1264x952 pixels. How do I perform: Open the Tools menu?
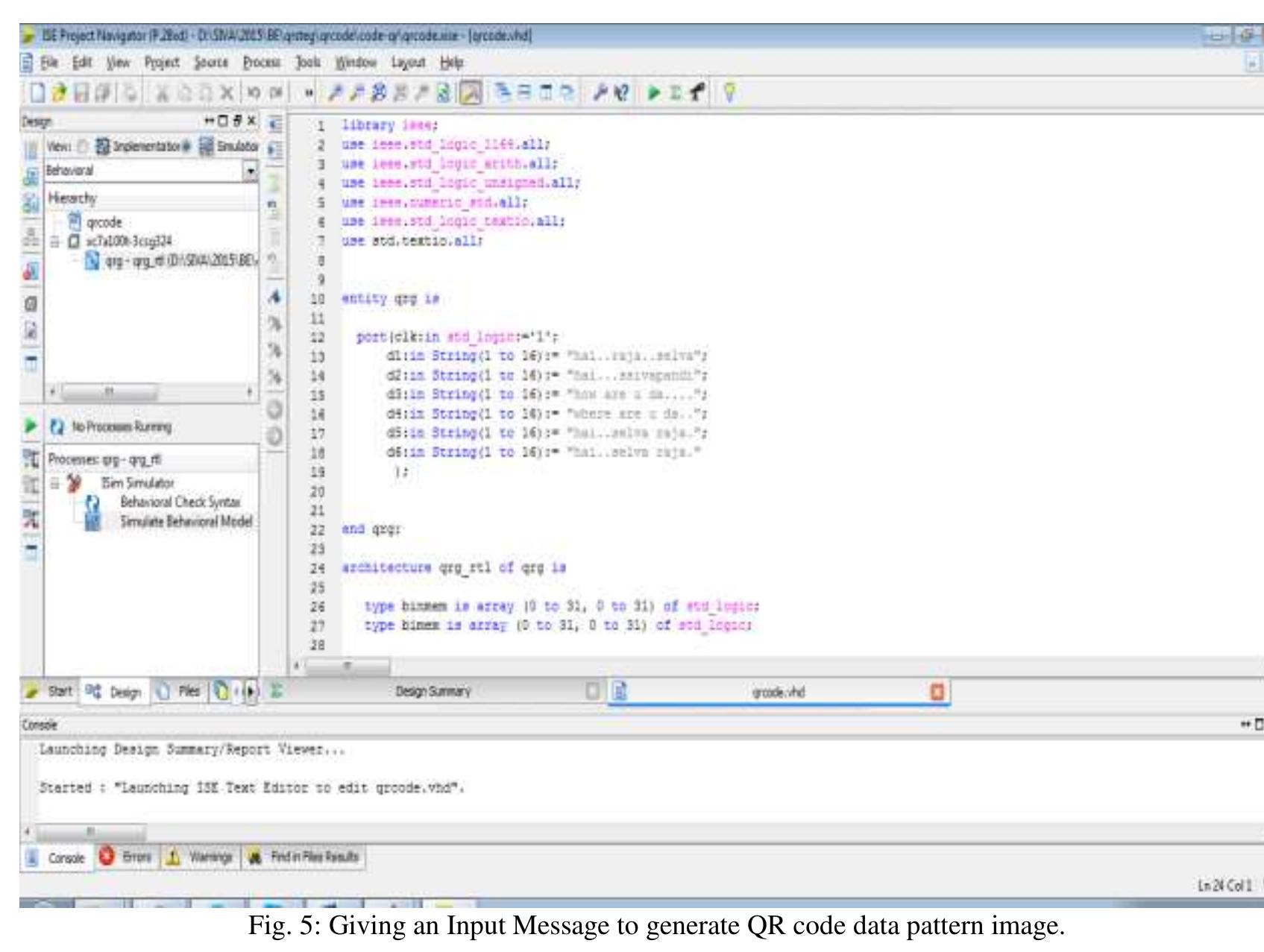click(309, 63)
